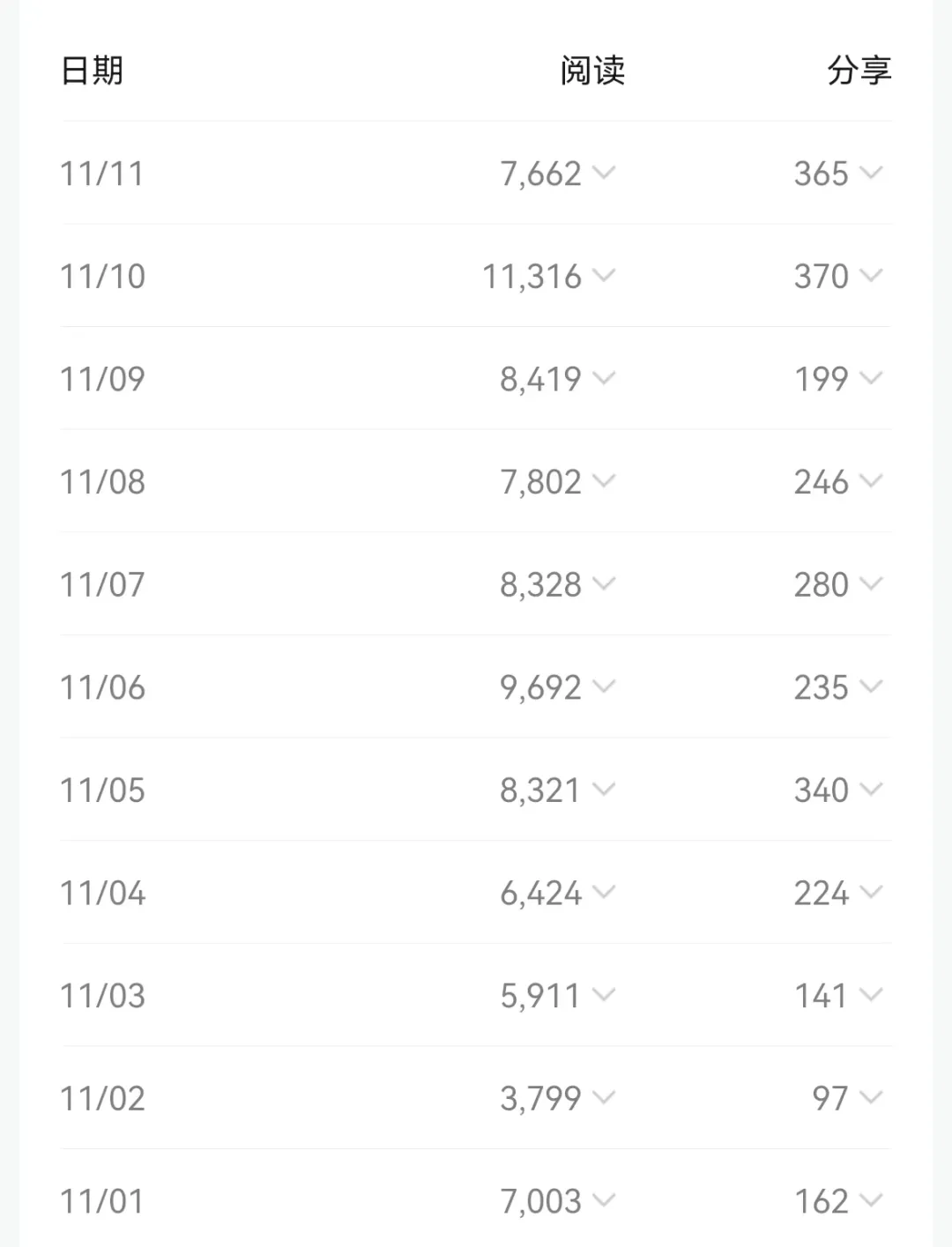
Task: Select the 11/01 date row
Action: point(101,1200)
